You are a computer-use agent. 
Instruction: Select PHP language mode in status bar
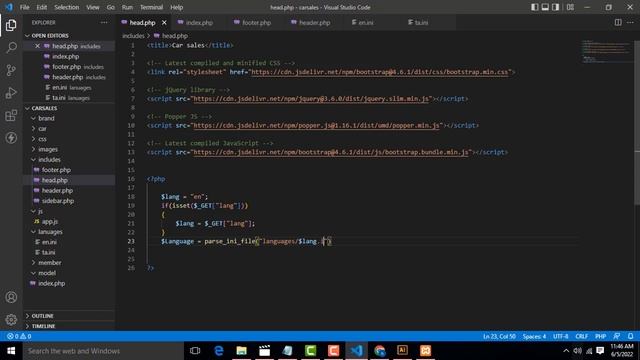(x=600, y=336)
